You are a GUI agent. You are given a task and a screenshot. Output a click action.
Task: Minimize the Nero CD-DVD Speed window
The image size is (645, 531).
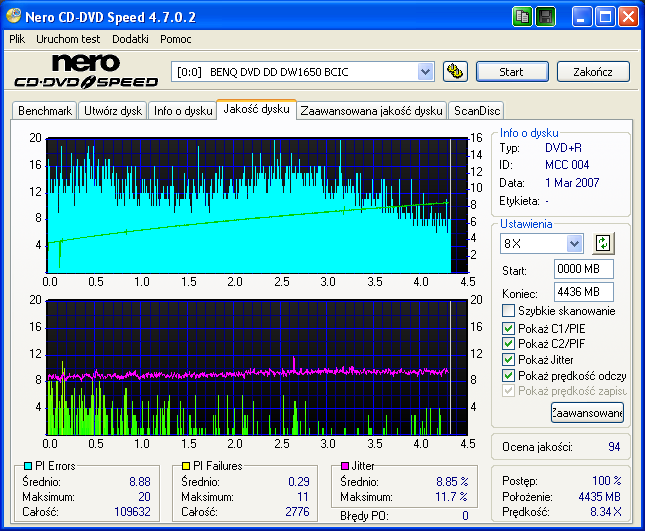coord(582,17)
